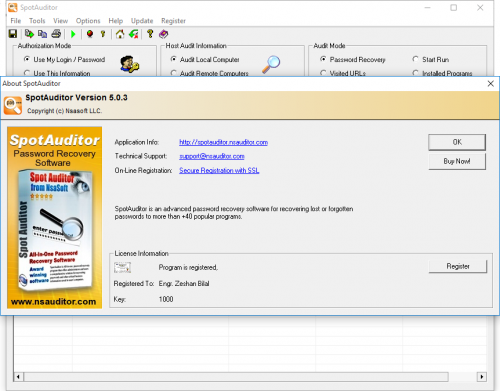Select Installed Programs audit mode
Screen dimensions: 500x391
443,73
